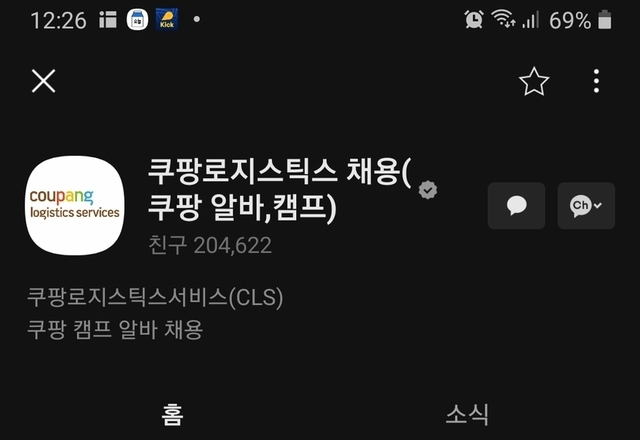This screenshot has width=640, height=440.
Task: Tap the battery status icon
Action: (x=604, y=19)
